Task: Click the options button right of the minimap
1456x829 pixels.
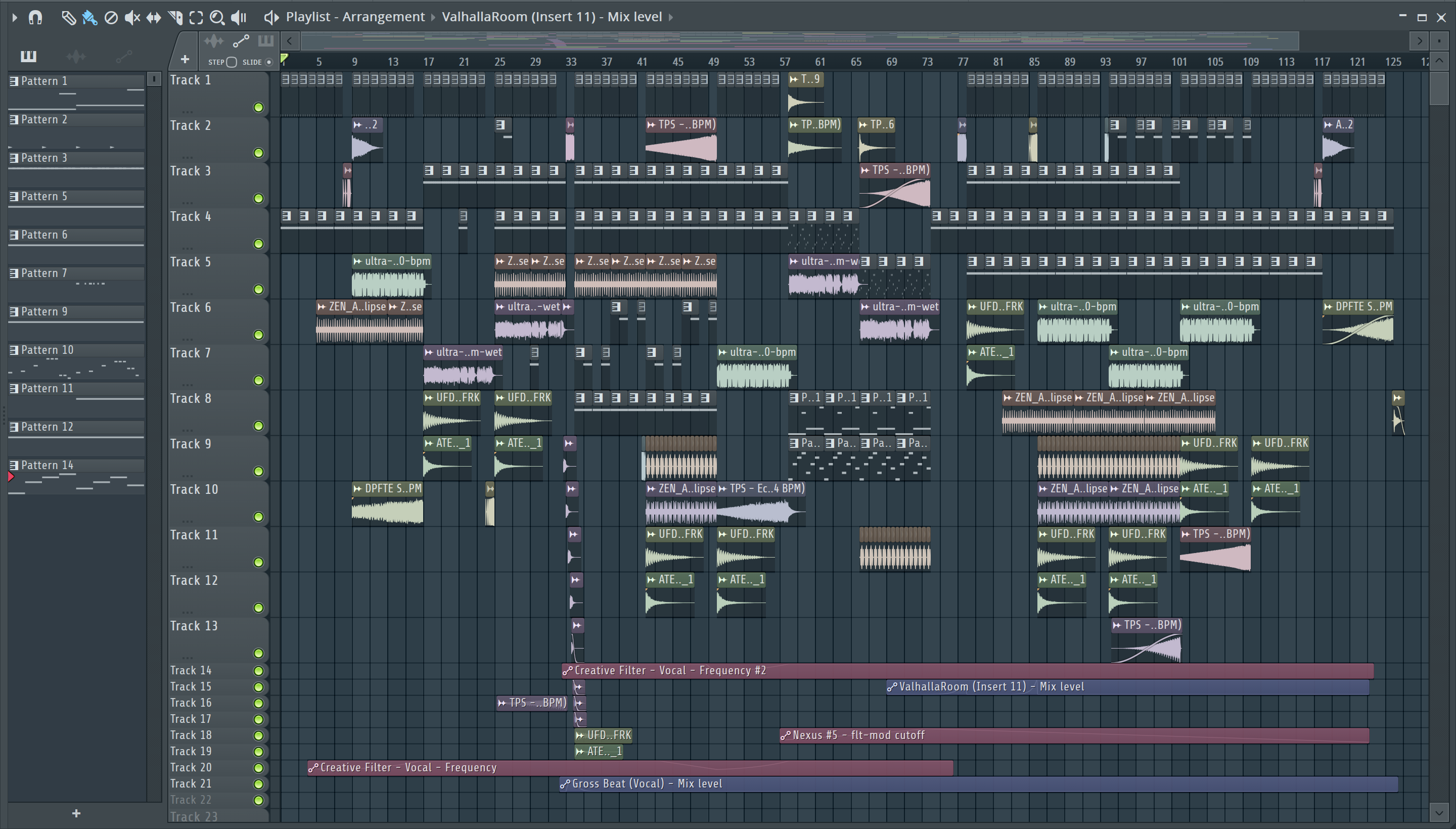Action: pyautogui.click(x=1439, y=41)
